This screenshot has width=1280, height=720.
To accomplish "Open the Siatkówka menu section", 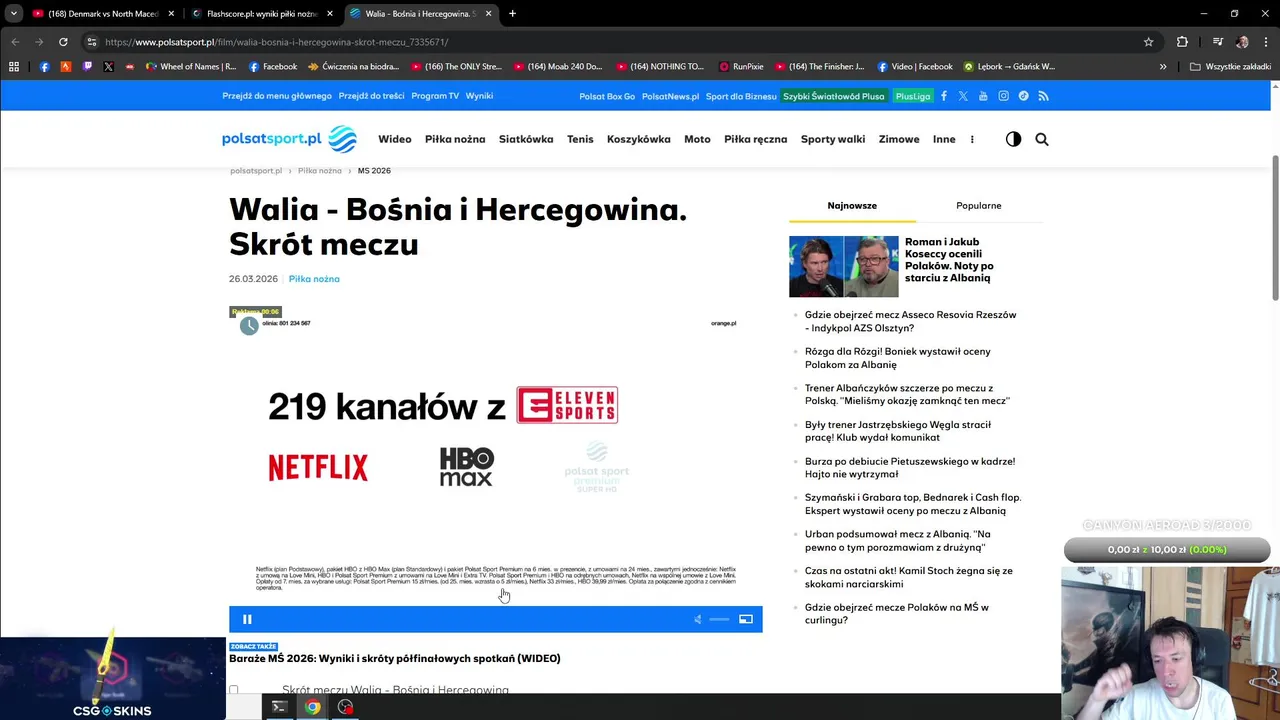I will 526,139.
